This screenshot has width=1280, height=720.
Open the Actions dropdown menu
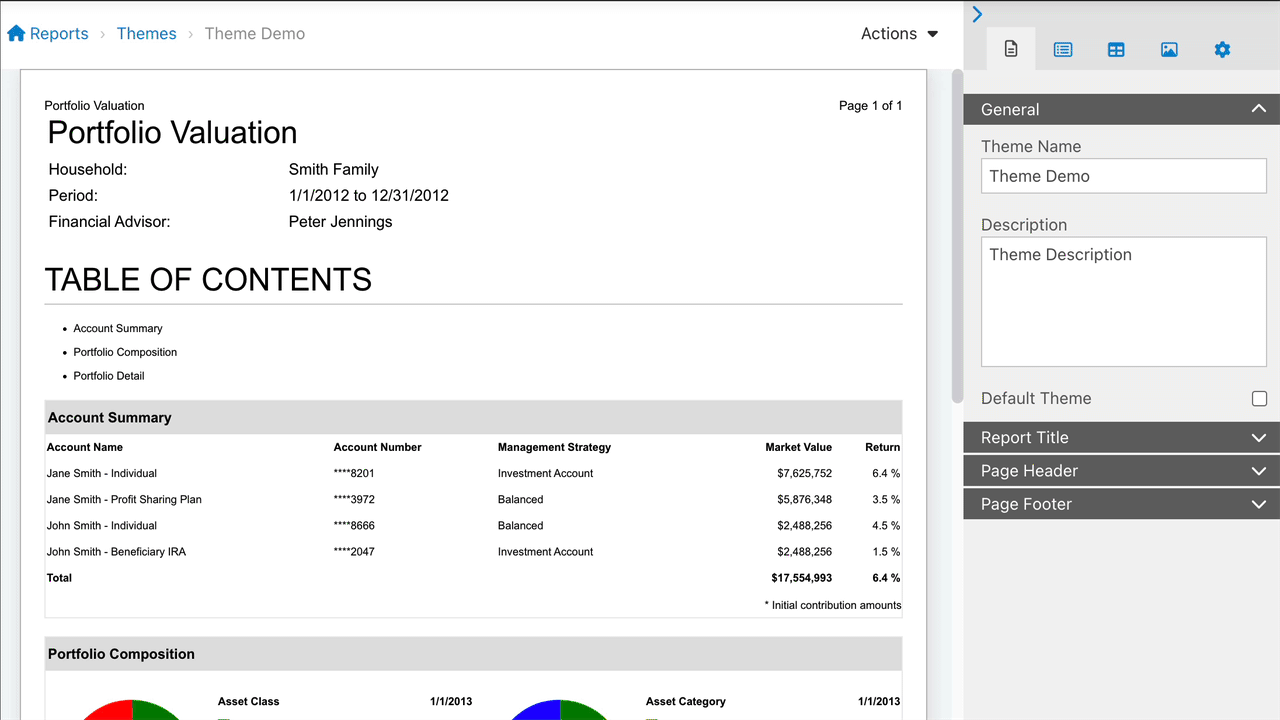899,33
